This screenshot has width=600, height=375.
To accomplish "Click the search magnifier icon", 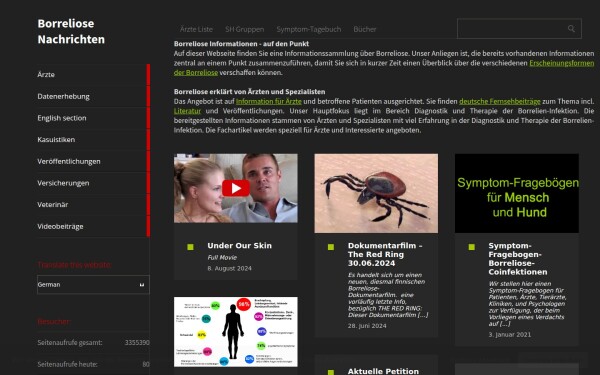I will [571, 29].
